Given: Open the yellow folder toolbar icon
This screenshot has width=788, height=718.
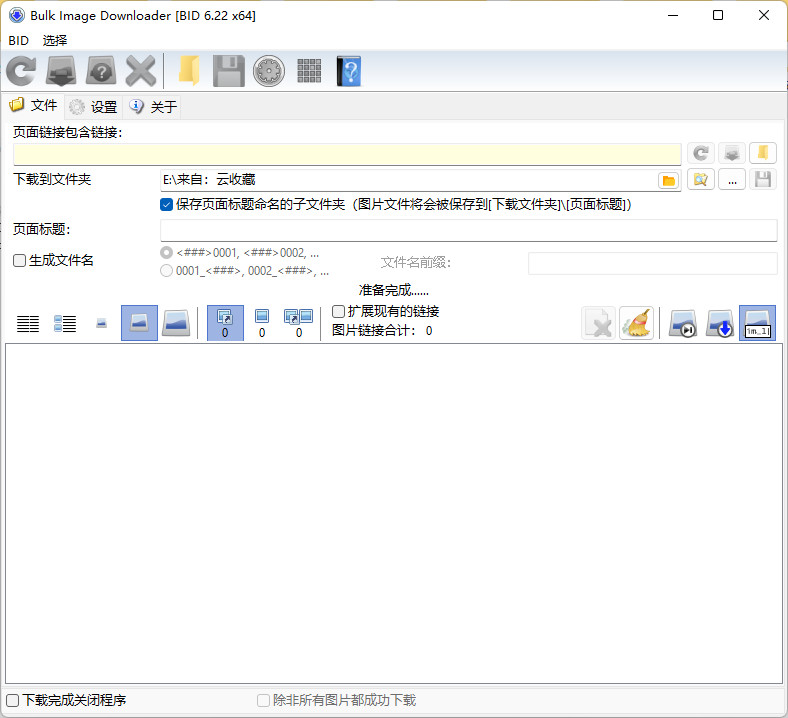Looking at the screenshot, I should (x=189, y=71).
